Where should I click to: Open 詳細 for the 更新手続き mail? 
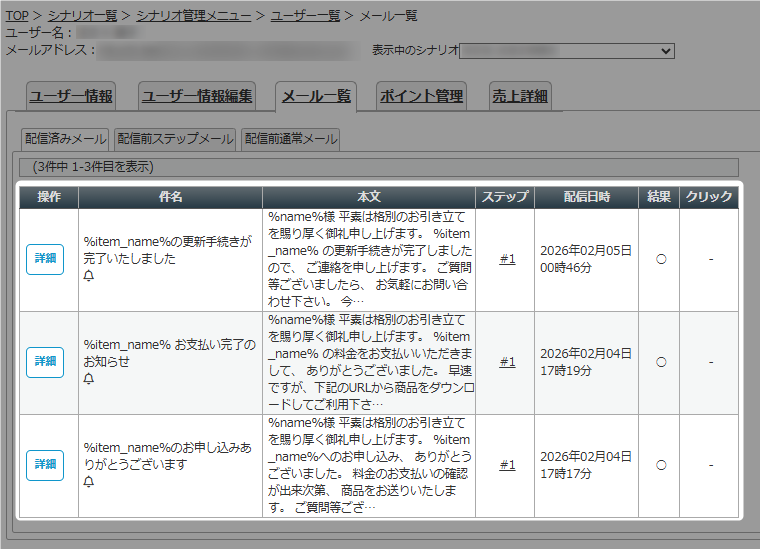point(45,259)
